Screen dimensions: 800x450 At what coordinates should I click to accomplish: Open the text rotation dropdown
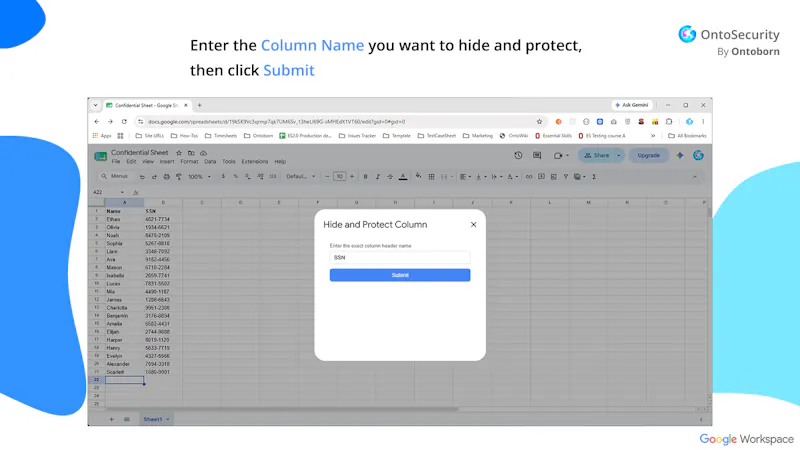(512, 177)
